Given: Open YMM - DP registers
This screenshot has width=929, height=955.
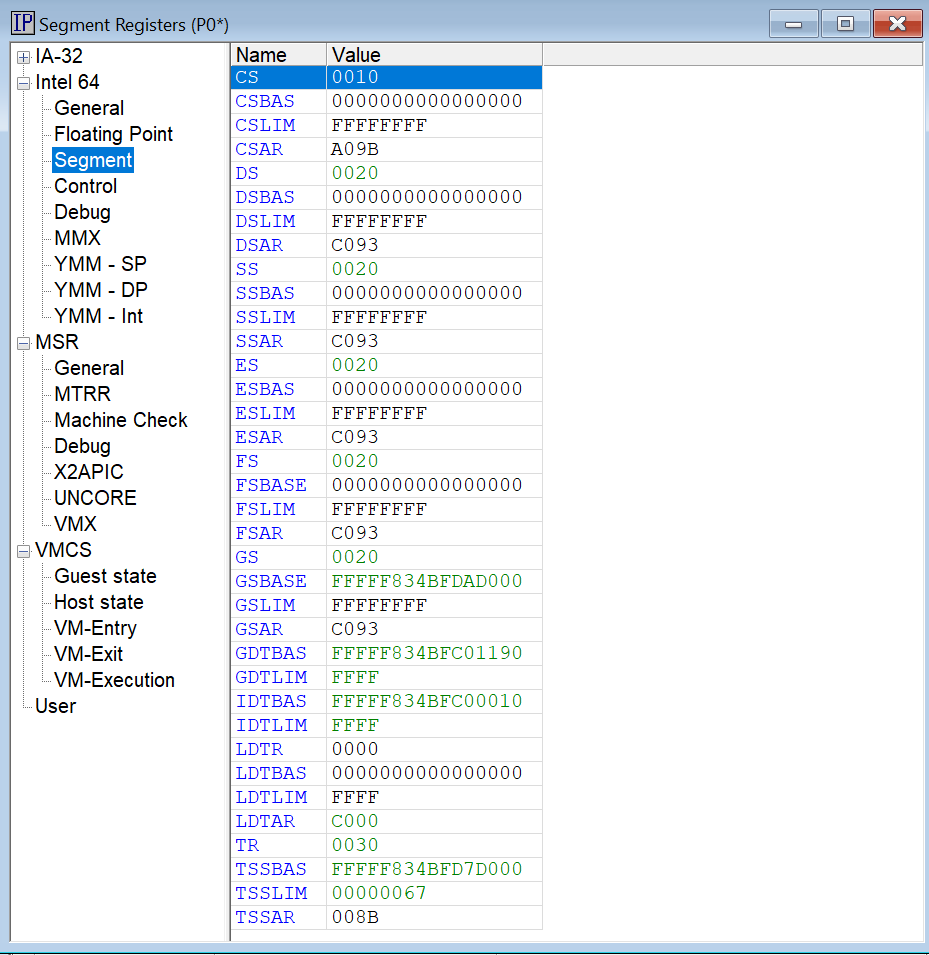Looking at the screenshot, I should pos(101,291).
